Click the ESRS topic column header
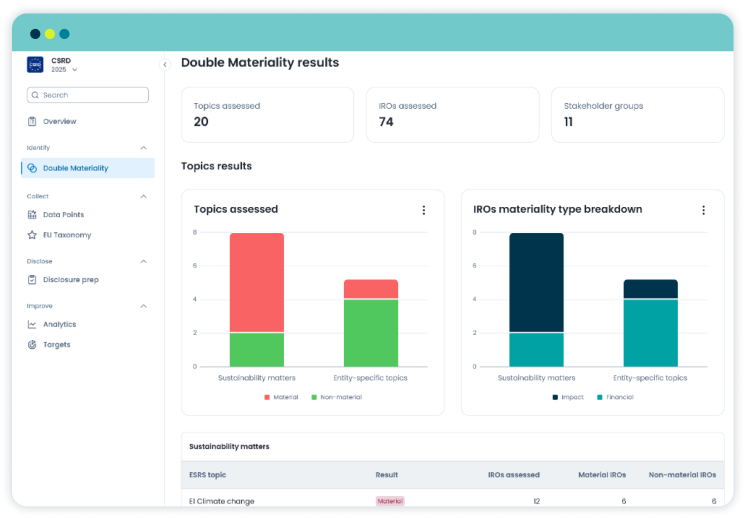Image resolution: width=746 pixels, height=518 pixels. pyautogui.click(x=207, y=475)
